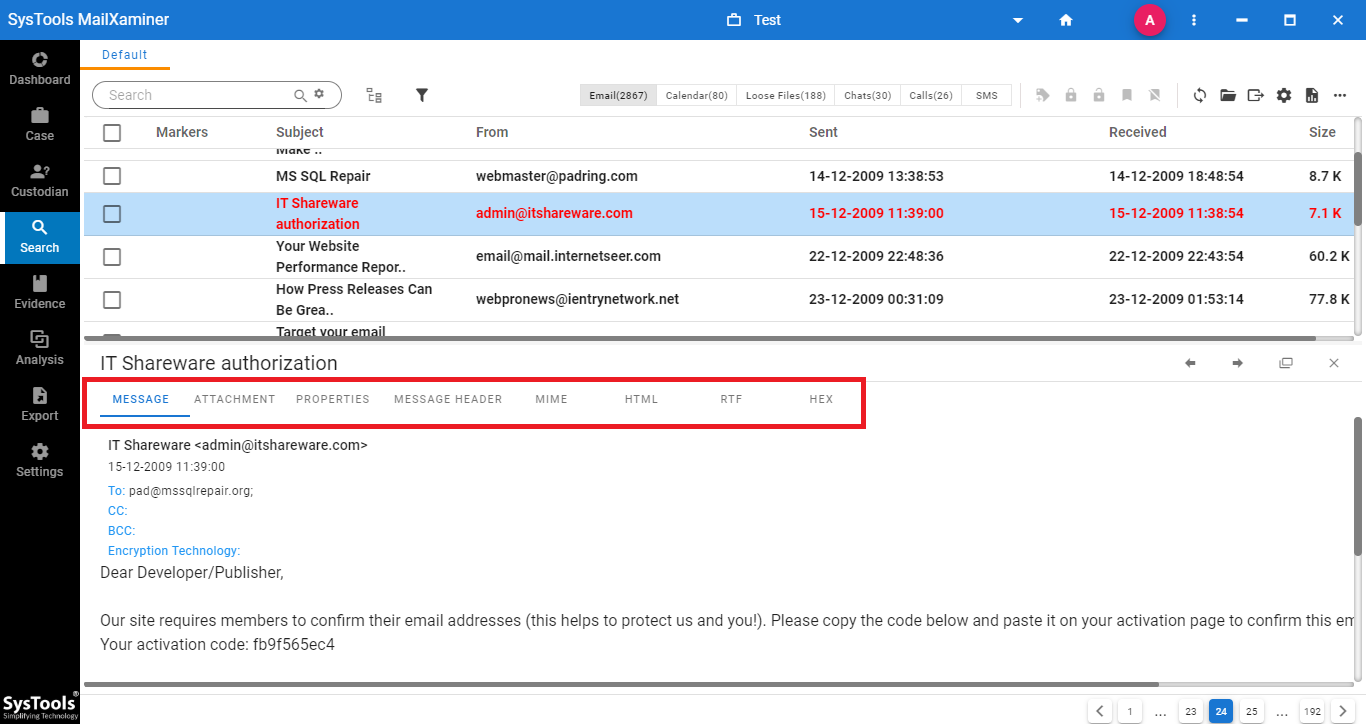Click the folder tree view icon
The image size is (1366, 724).
(374, 95)
